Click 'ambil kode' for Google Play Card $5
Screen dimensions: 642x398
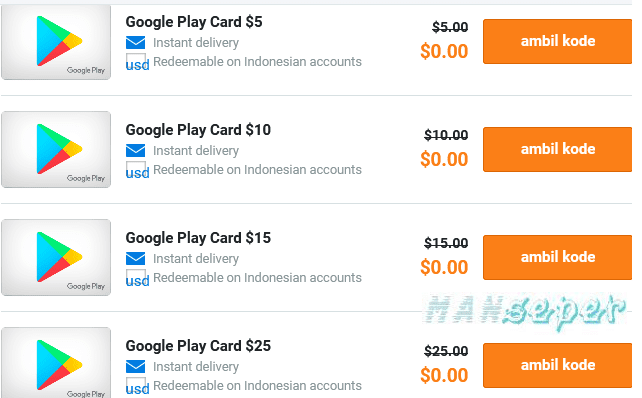[557, 41]
